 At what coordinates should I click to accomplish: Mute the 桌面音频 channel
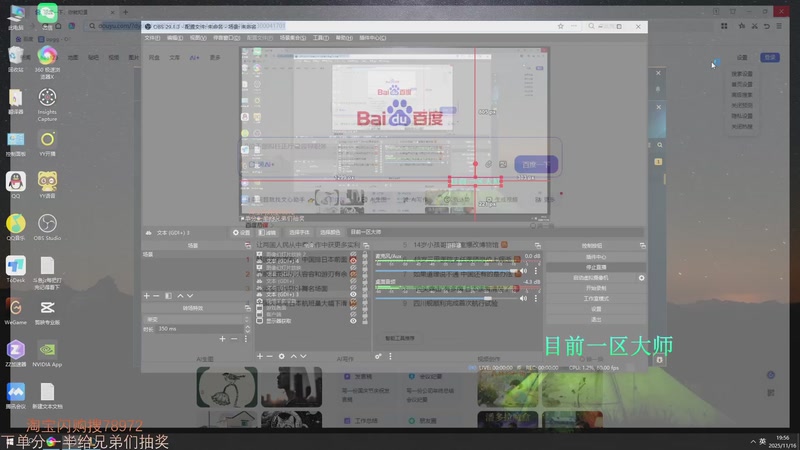click(x=523, y=298)
